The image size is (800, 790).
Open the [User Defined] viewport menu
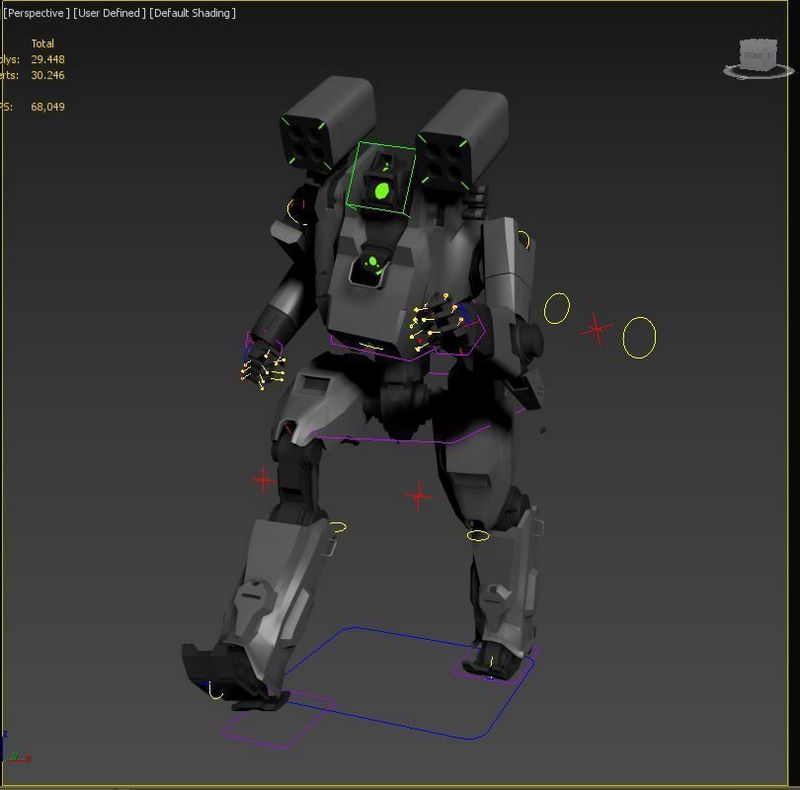[x=109, y=13]
